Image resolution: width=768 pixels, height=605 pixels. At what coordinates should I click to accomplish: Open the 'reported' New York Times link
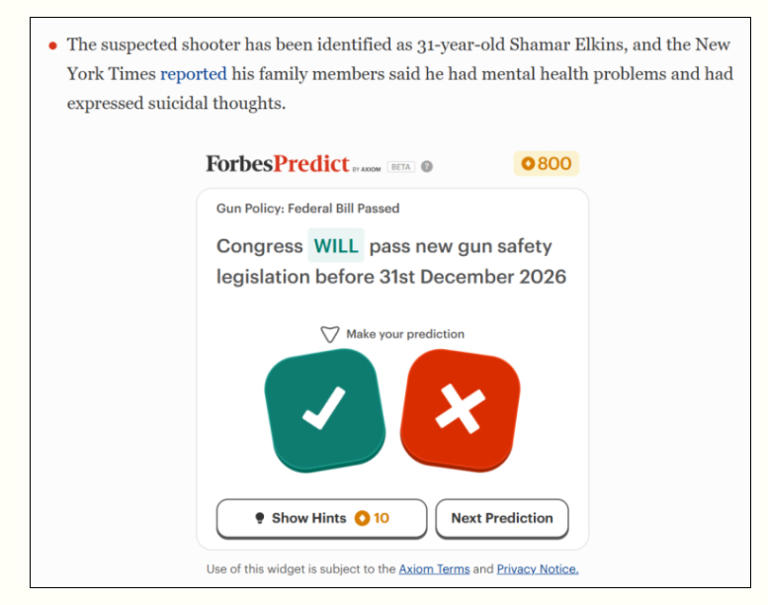pyautogui.click(x=194, y=74)
